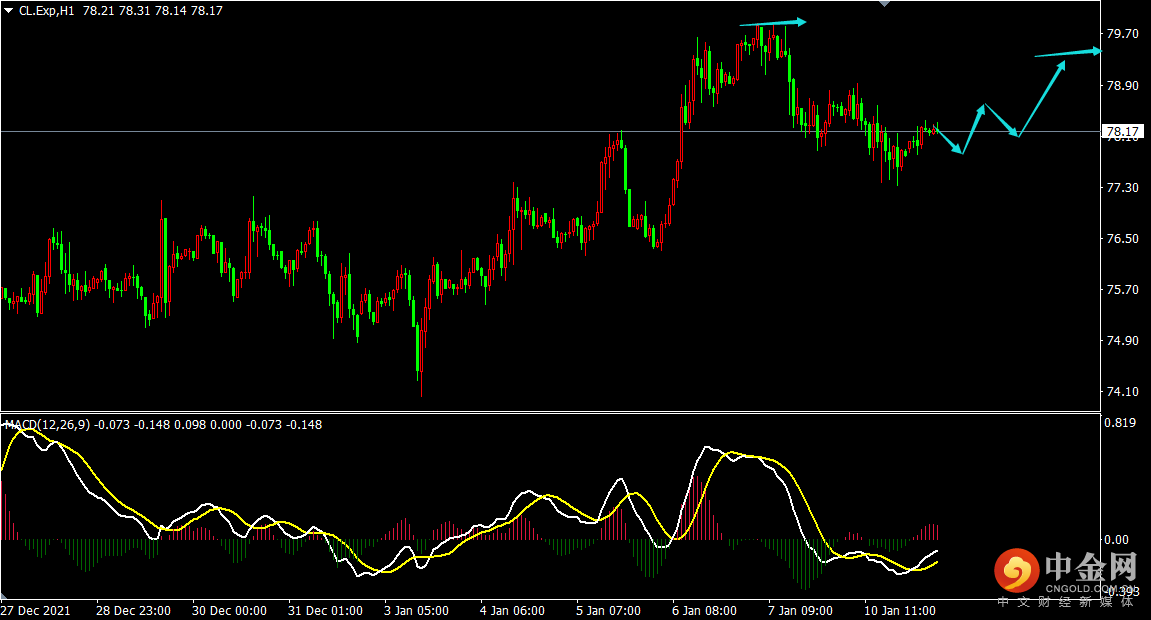The image size is (1151, 620).
Task: Open the chart menu triangle beside CL.Exp,H1
Action: coord(9,10)
